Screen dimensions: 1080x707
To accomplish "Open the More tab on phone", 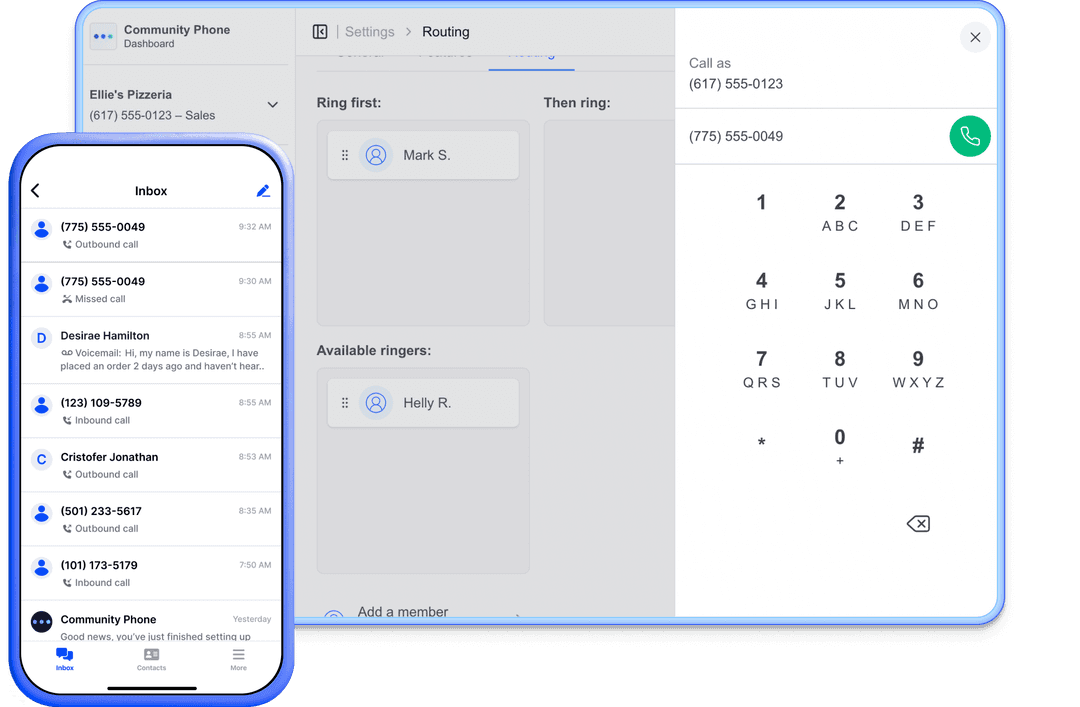I will click(x=238, y=659).
